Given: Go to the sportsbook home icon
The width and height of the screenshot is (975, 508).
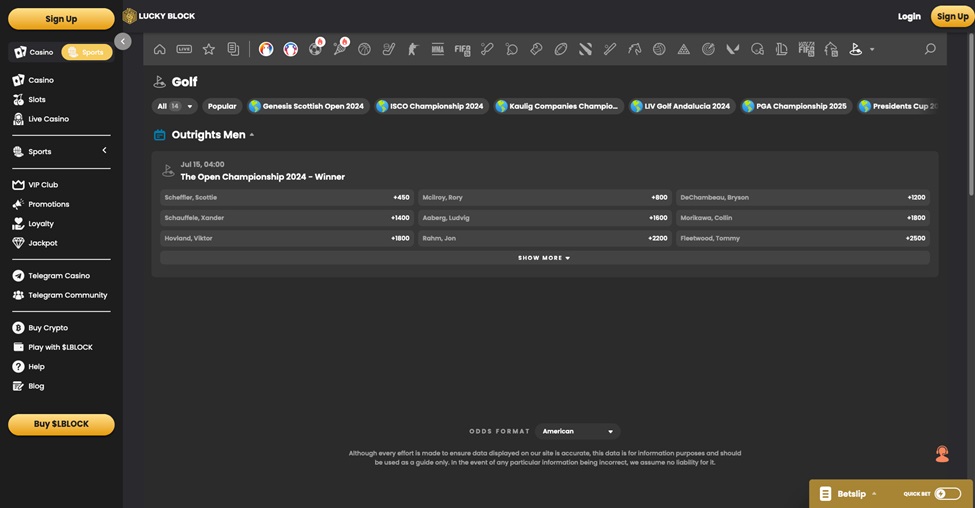Looking at the screenshot, I should [x=159, y=49].
